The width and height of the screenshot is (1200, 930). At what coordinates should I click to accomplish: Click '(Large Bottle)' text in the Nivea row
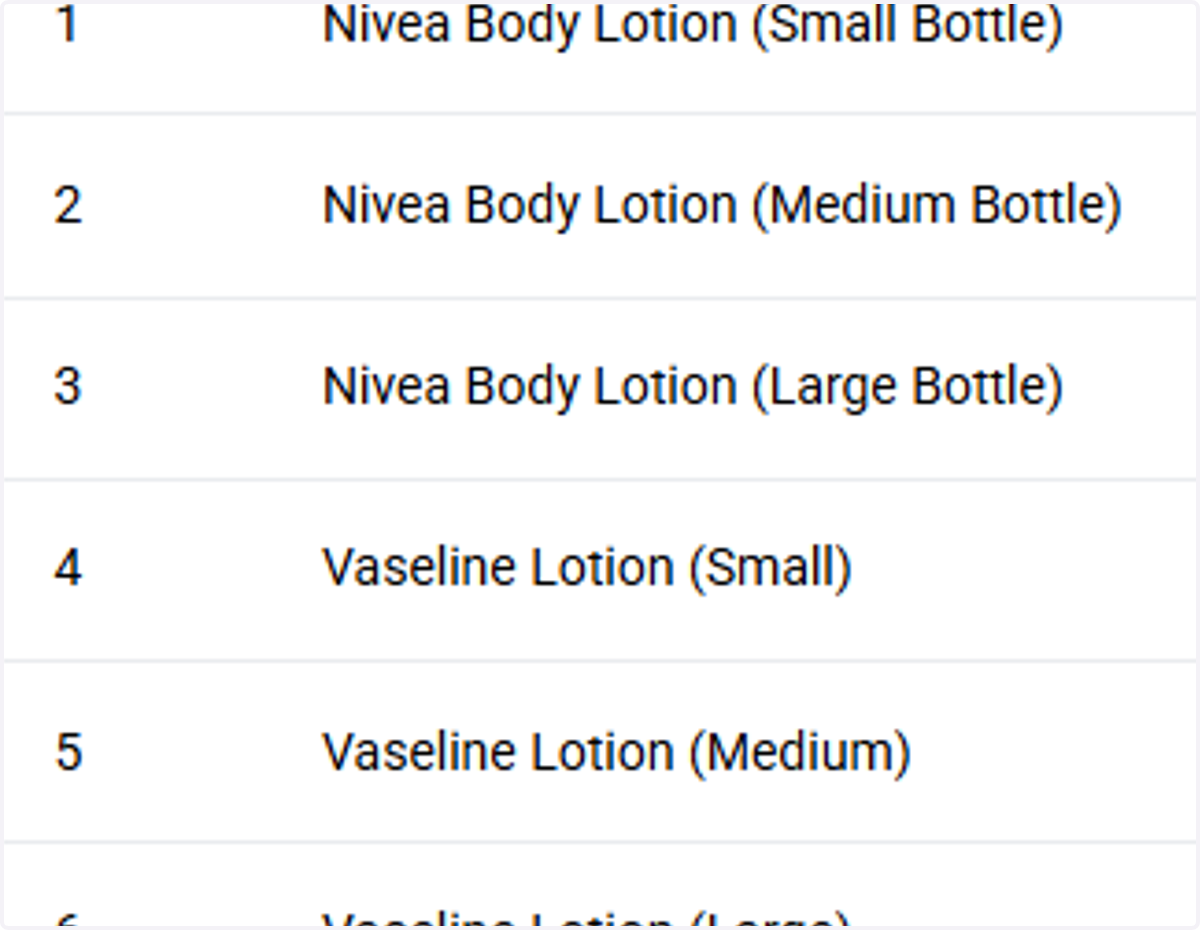(x=907, y=389)
